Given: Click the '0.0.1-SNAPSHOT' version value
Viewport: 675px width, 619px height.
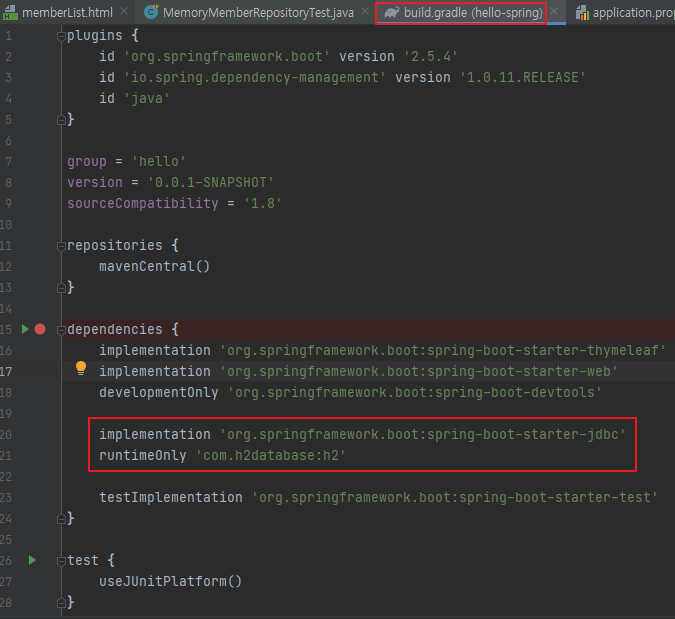Looking at the screenshot, I should click(x=211, y=183).
